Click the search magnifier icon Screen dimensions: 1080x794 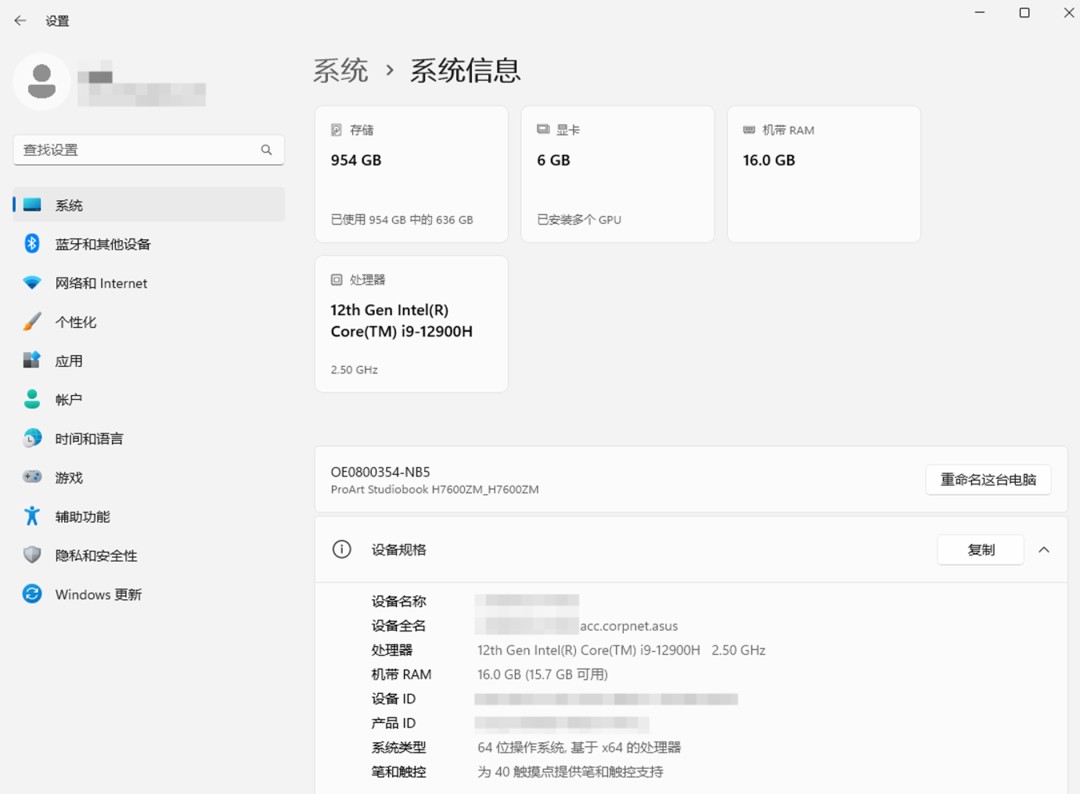click(x=267, y=149)
